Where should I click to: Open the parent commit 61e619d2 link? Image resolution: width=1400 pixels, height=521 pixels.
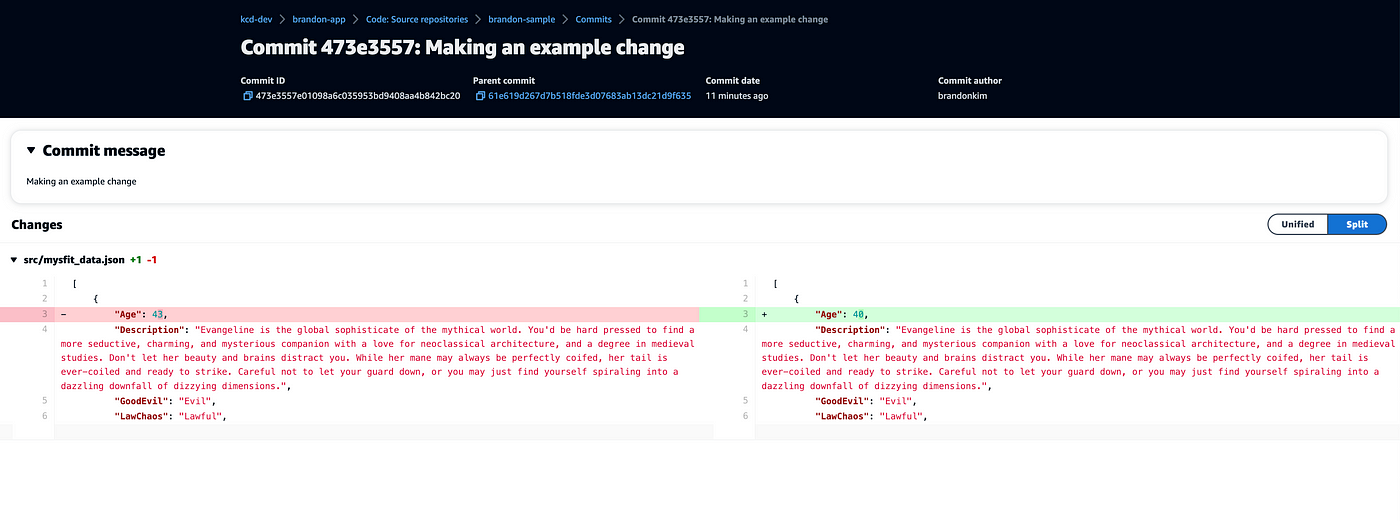(x=589, y=96)
